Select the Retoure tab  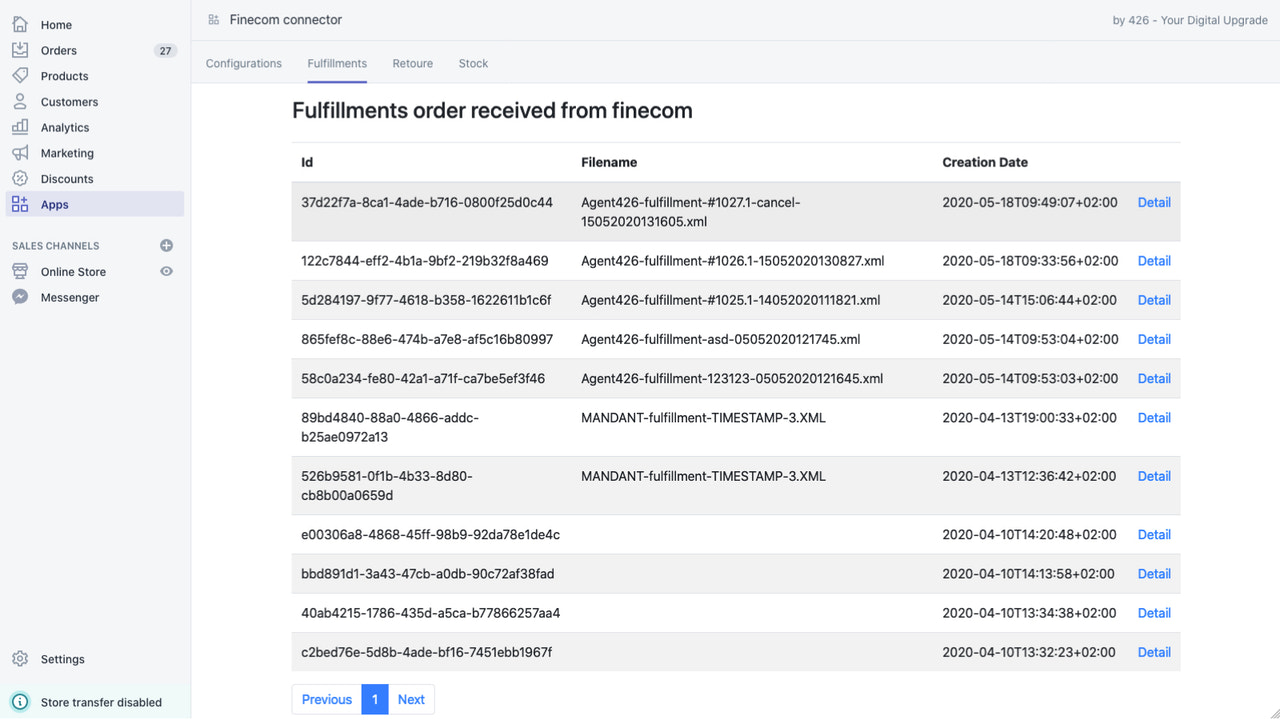[412, 63]
